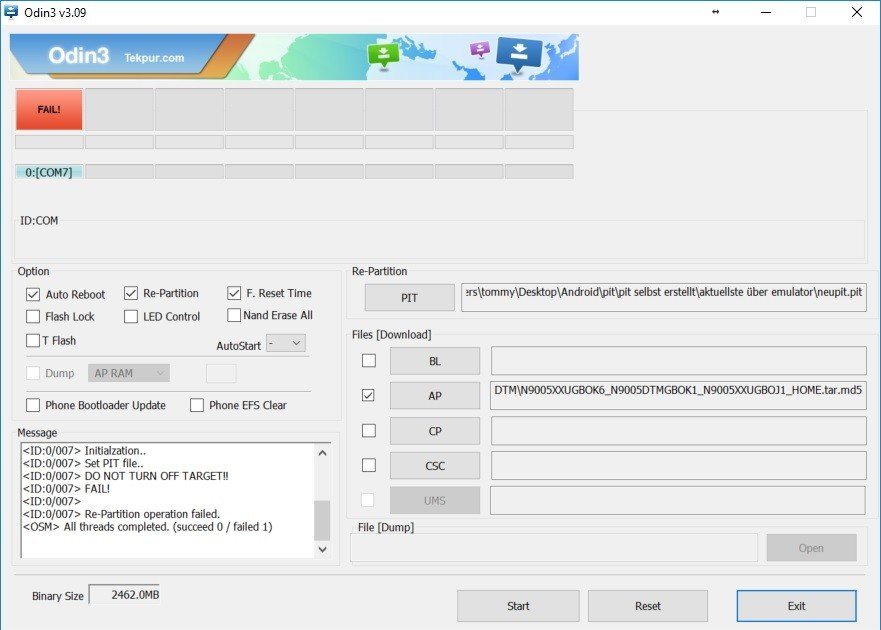Check Phone Bootloader Update
The width and height of the screenshot is (881, 630).
point(33,405)
